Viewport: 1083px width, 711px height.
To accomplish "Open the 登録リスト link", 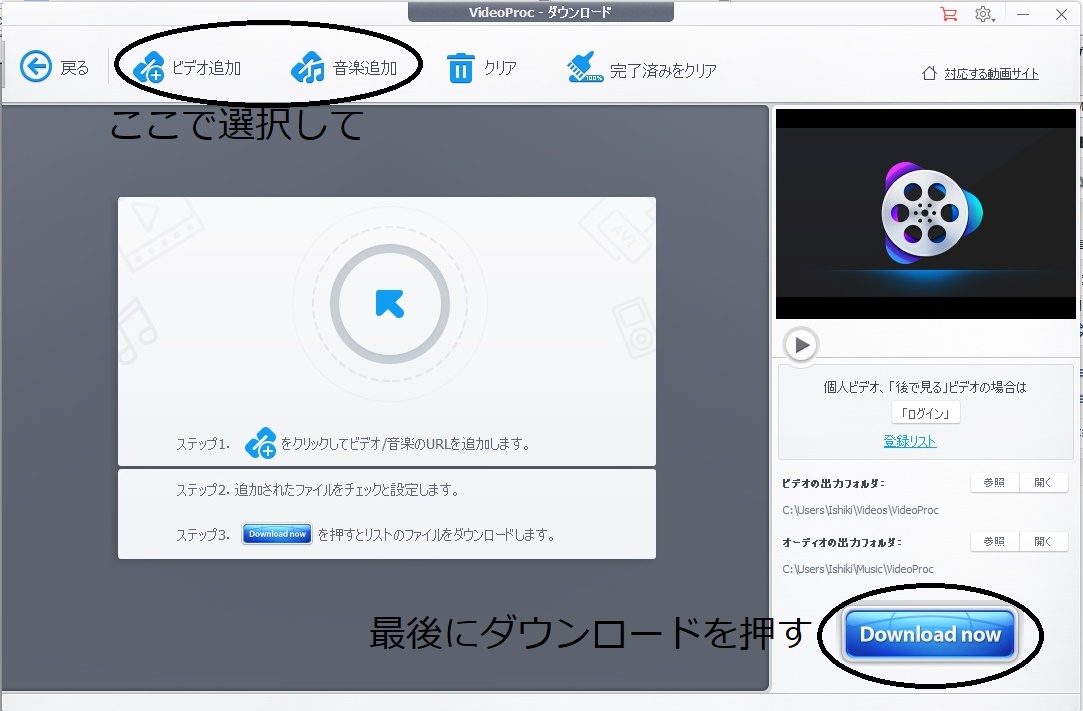I will point(910,442).
